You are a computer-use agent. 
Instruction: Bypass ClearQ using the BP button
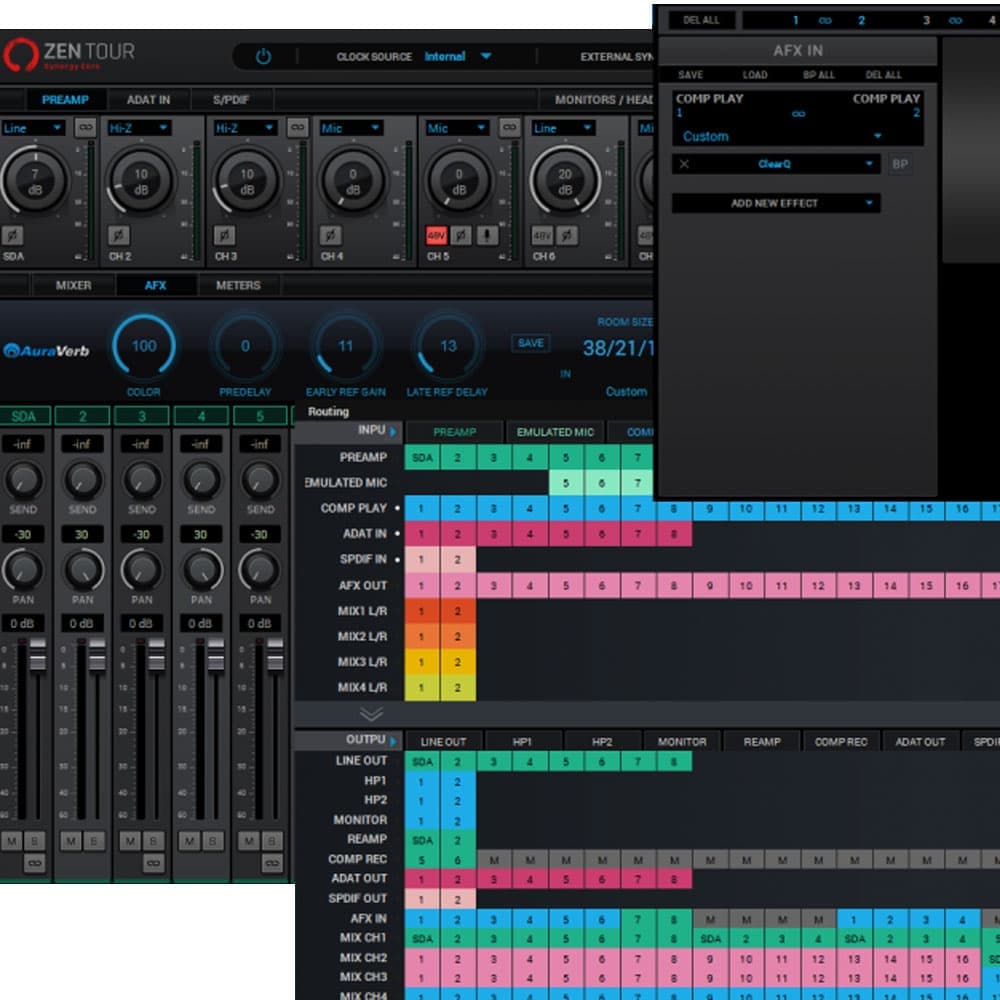coord(900,164)
